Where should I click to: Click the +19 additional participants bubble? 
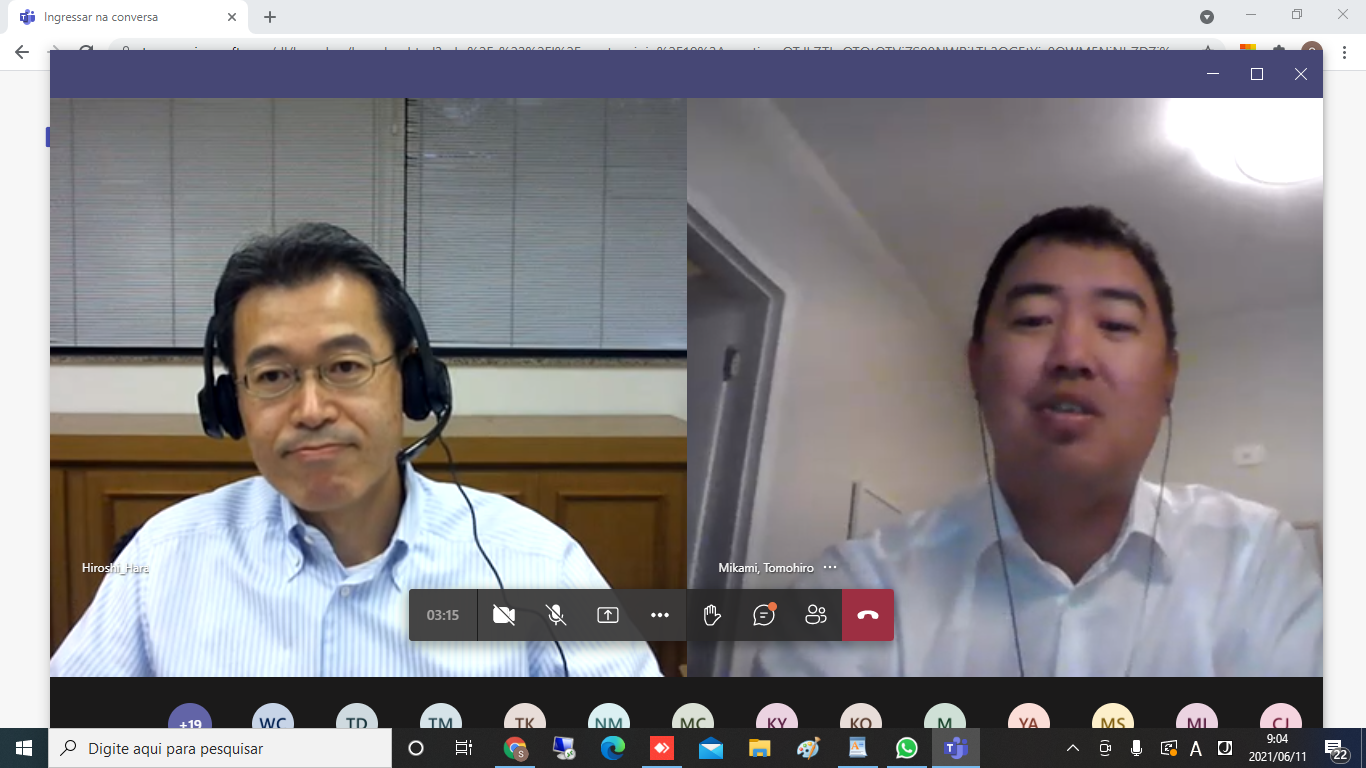(x=190, y=722)
